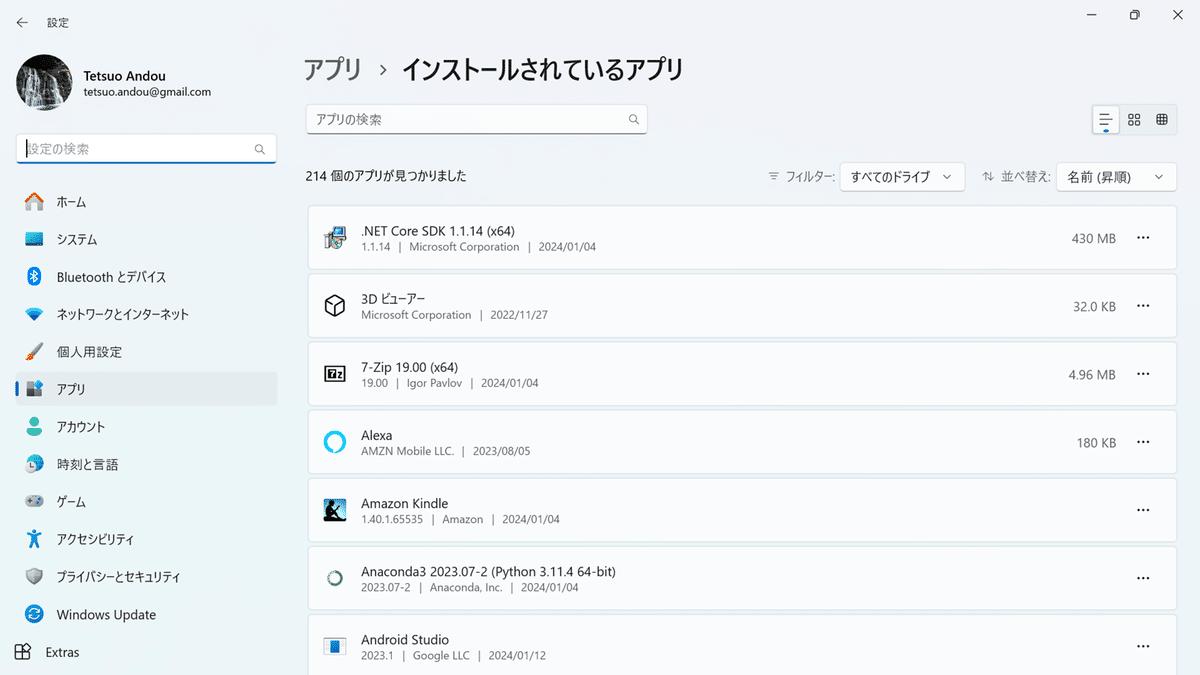Open the 名前 (昇順) sort dropdown
1200x675 pixels.
pyautogui.click(x=1116, y=177)
